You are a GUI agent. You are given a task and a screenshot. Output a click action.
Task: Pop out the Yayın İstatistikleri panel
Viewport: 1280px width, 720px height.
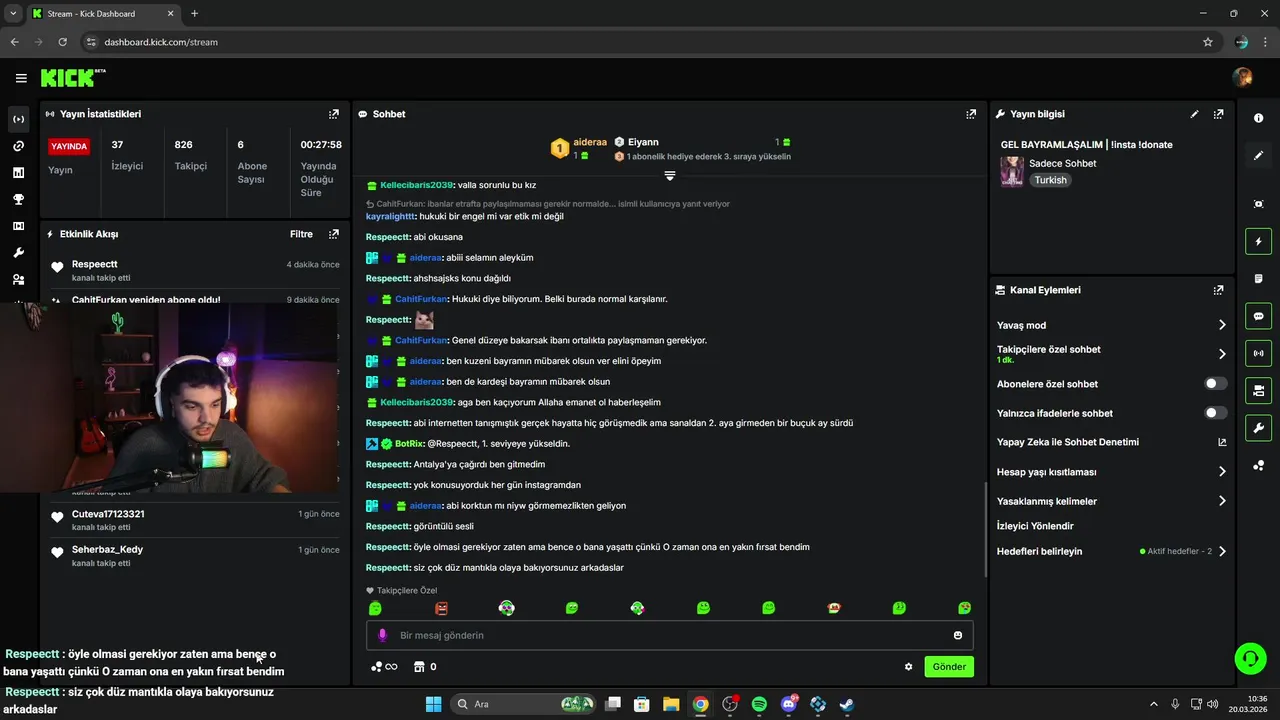[334, 114]
